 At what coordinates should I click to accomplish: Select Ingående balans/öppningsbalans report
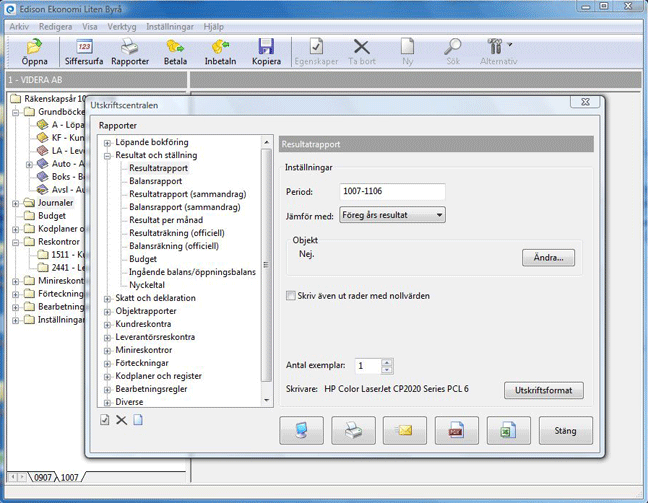click(x=192, y=272)
